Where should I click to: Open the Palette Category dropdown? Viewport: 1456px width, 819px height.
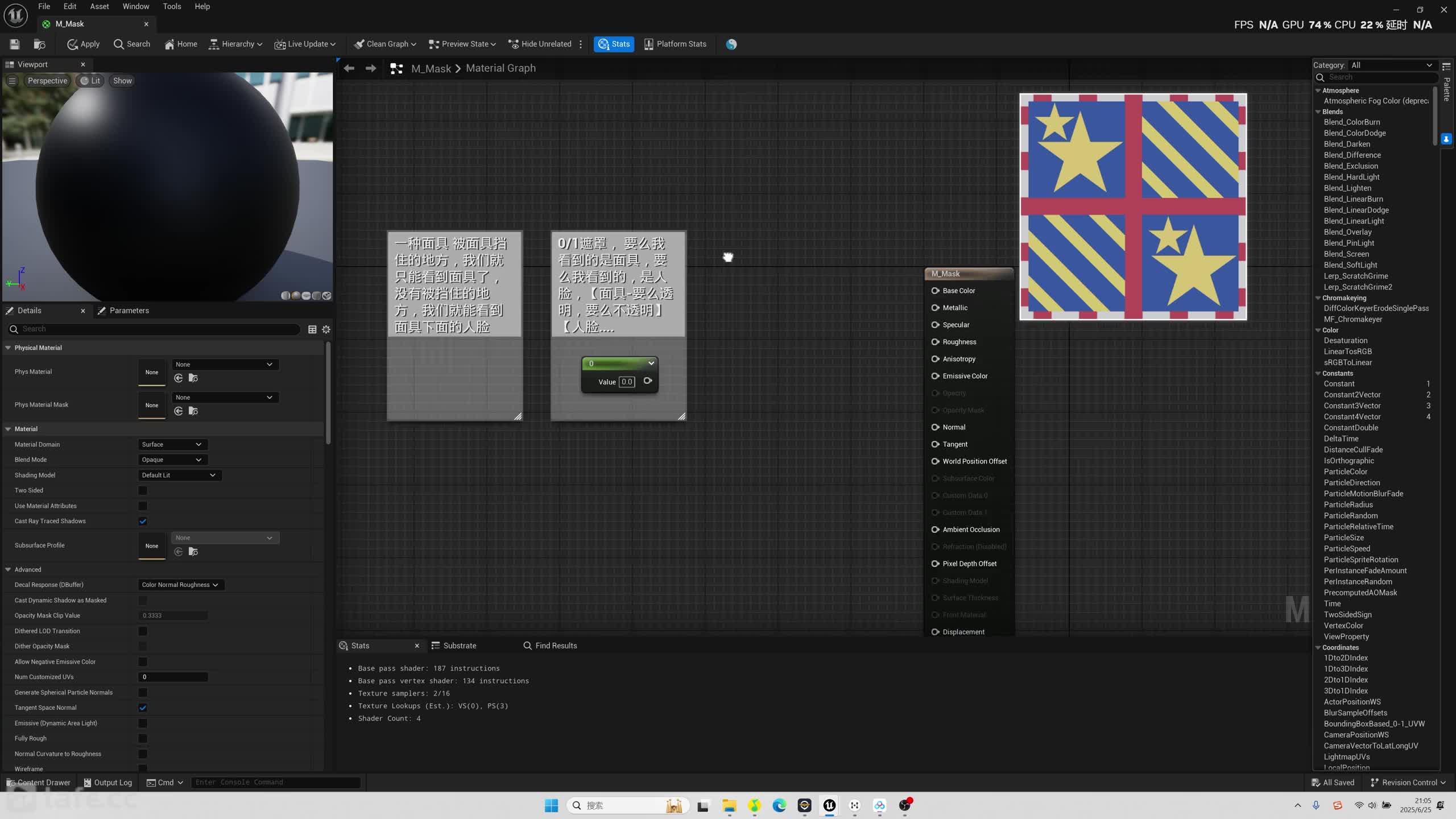click(x=1392, y=65)
